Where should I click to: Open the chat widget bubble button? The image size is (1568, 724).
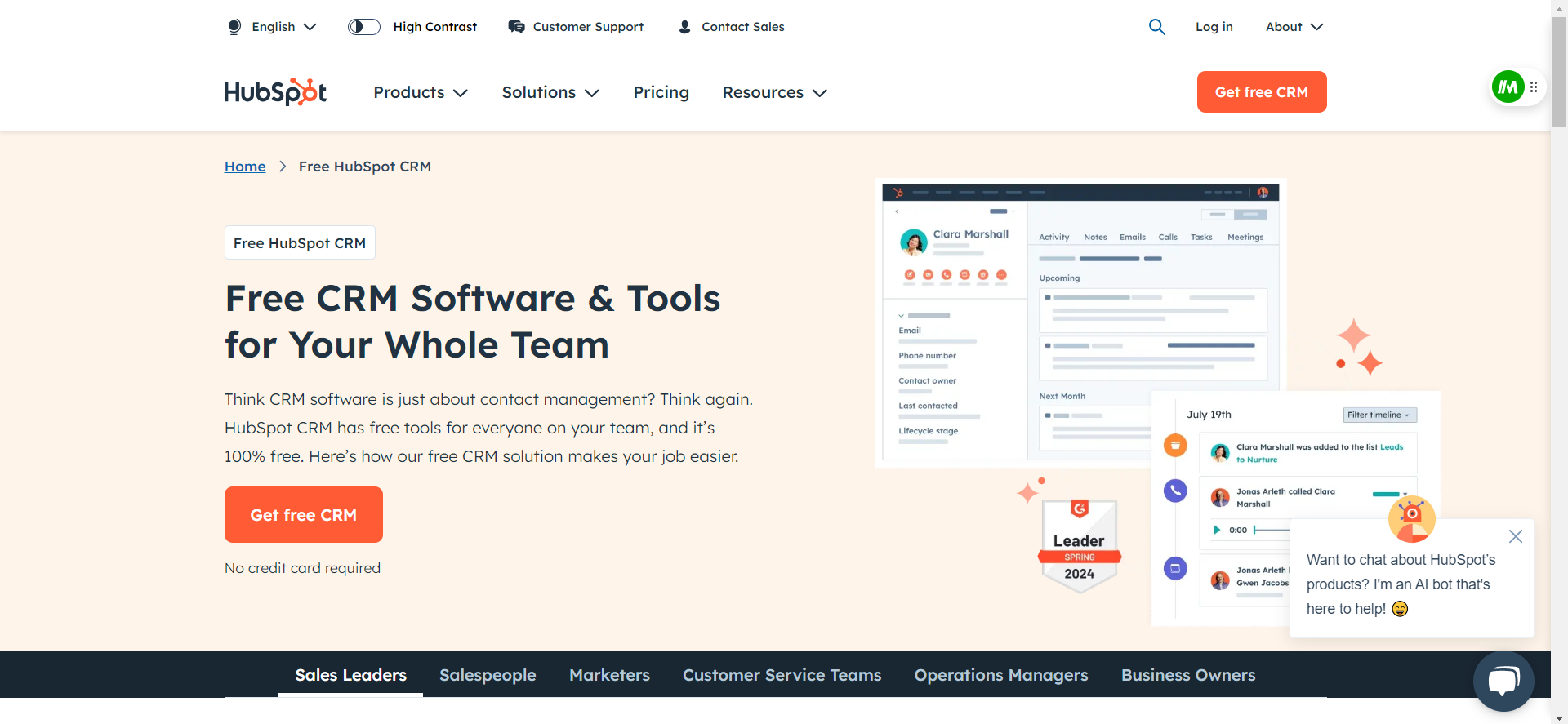pyautogui.click(x=1503, y=681)
